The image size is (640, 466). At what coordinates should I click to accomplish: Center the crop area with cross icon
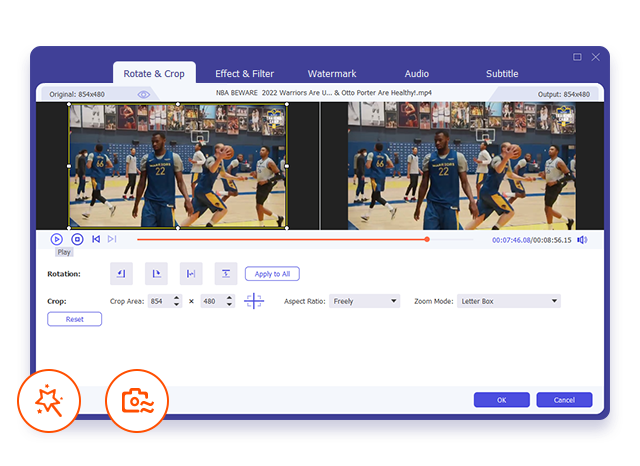pyautogui.click(x=255, y=301)
